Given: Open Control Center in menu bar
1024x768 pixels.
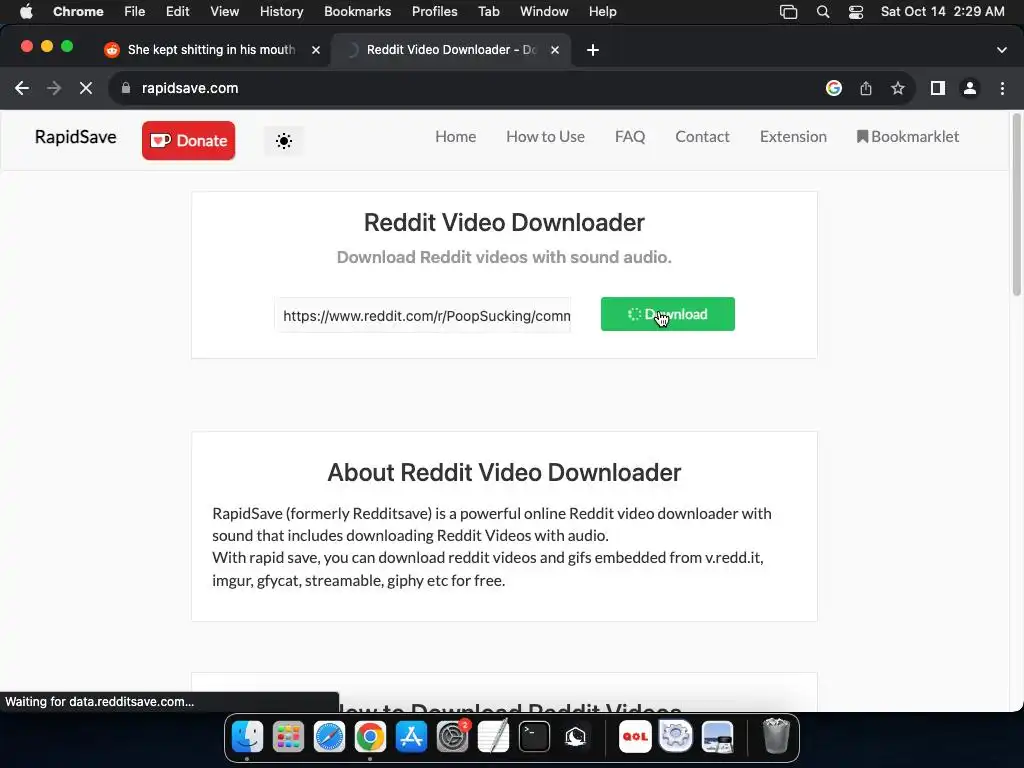Looking at the screenshot, I should click(x=856, y=12).
